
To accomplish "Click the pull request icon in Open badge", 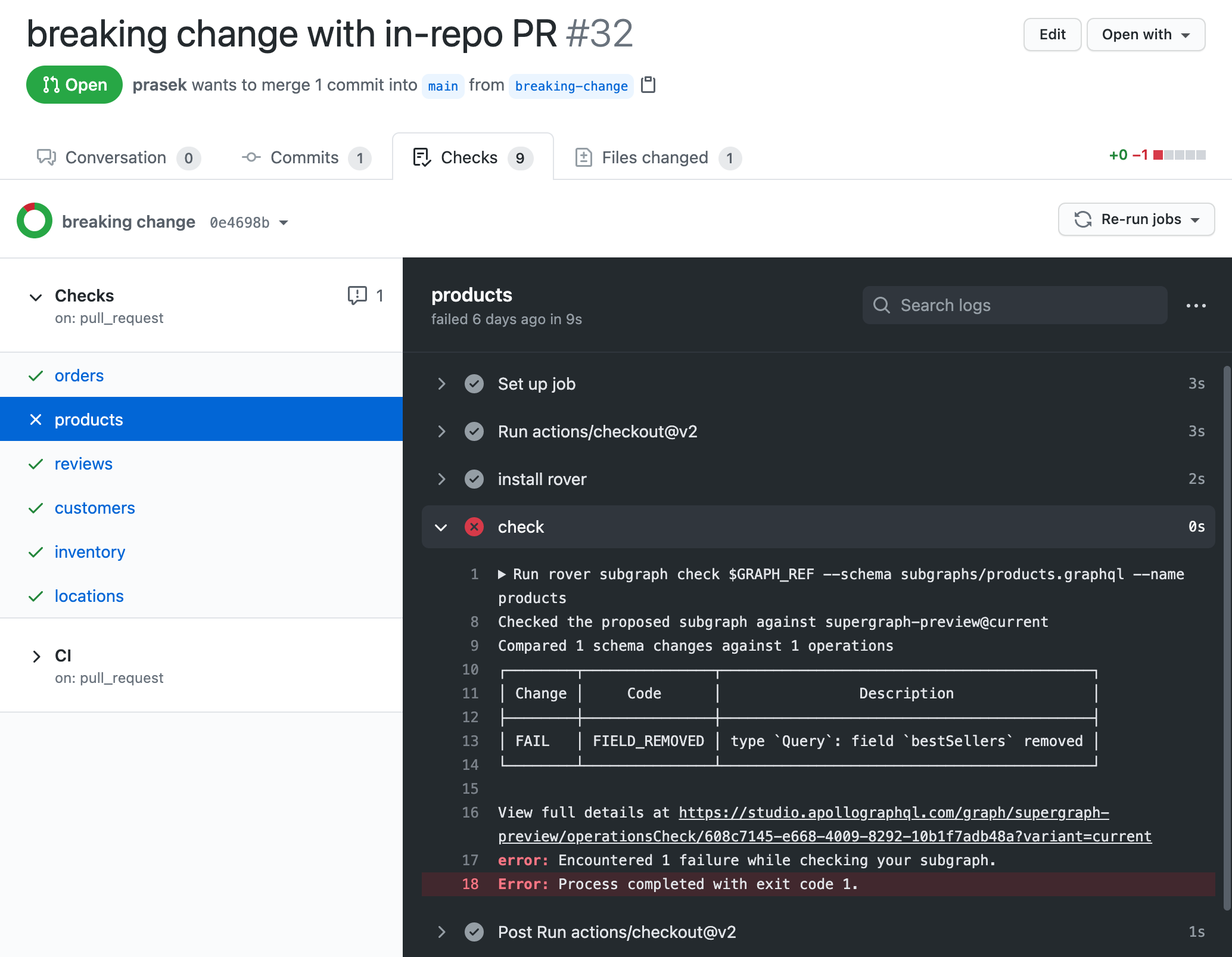I will 51,85.
